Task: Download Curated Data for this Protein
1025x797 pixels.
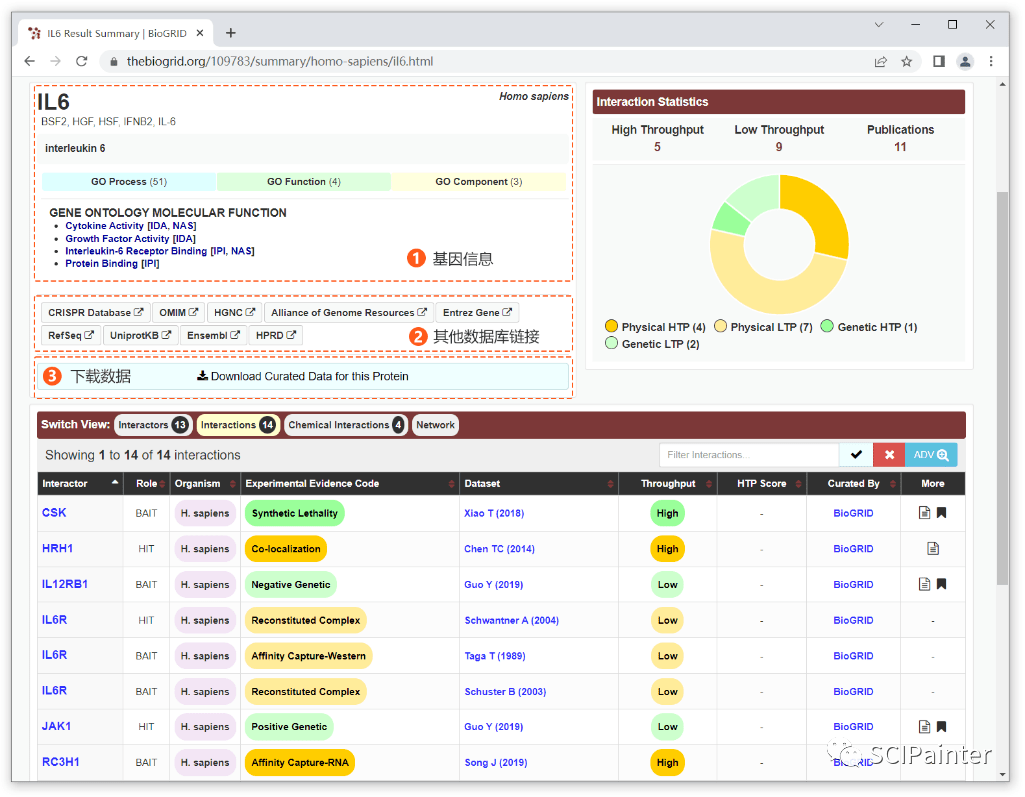Action: click(x=302, y=377)
